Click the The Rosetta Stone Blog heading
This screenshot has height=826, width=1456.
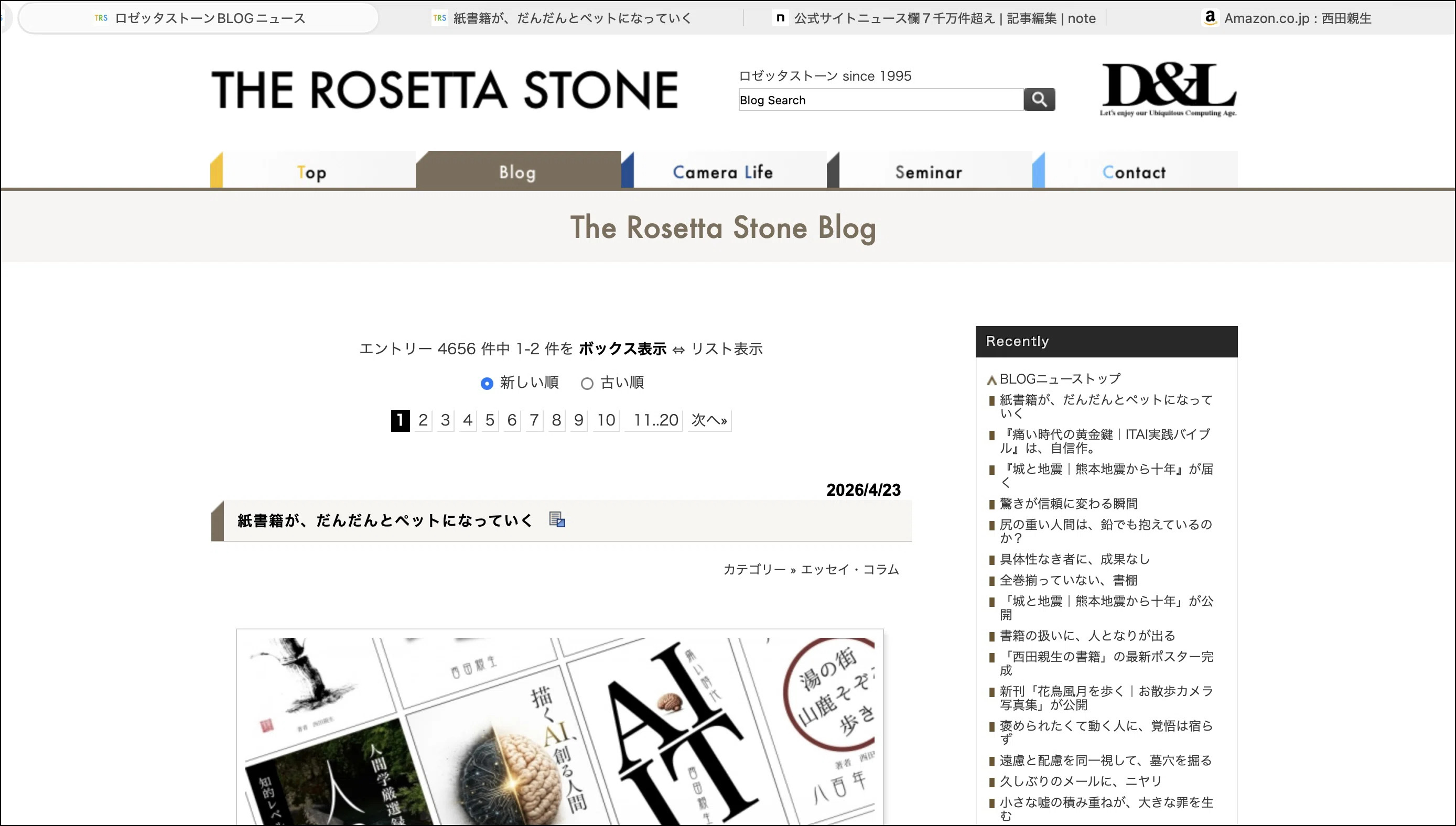click(x=723, y=228)
